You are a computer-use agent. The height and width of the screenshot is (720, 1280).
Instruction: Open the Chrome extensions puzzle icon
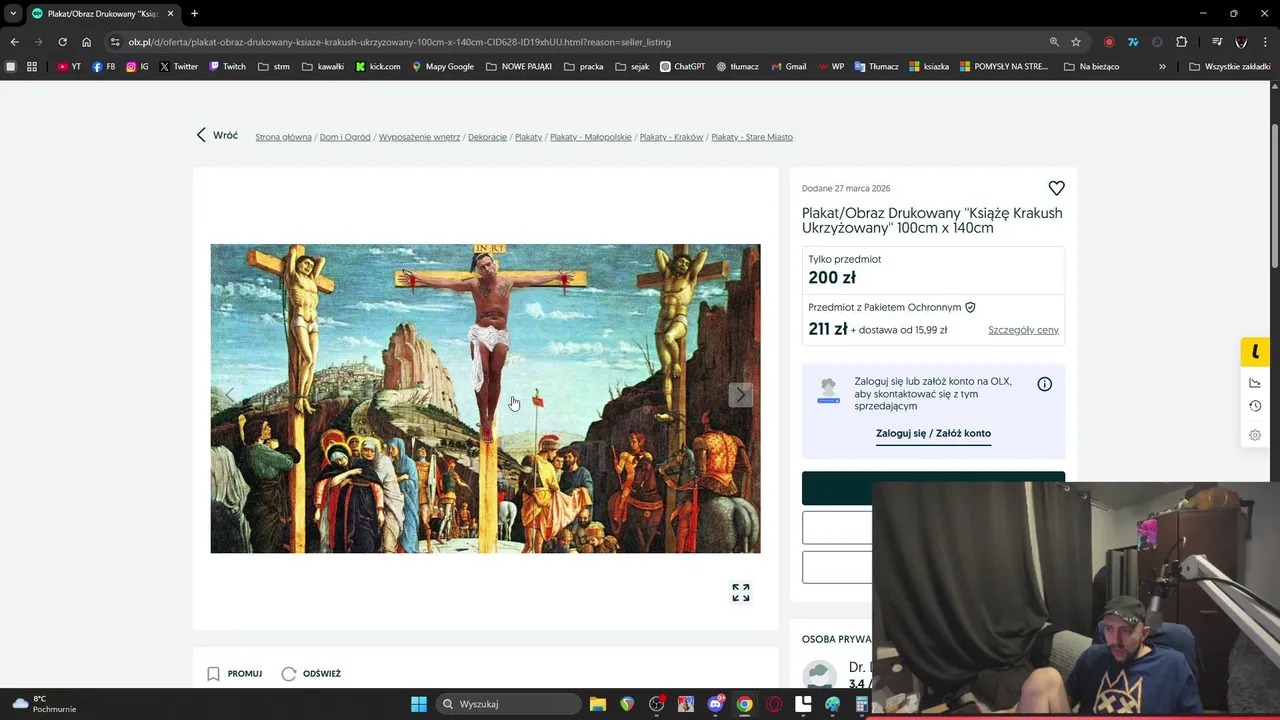click(1182, 42)
